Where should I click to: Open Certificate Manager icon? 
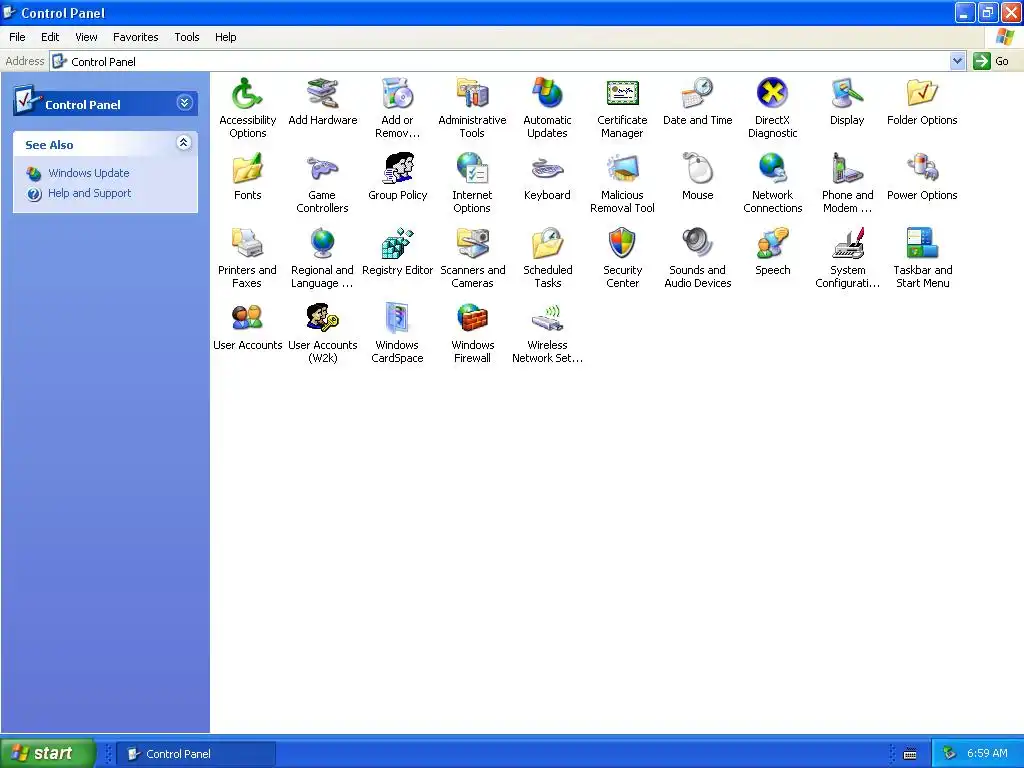point(622,108)
